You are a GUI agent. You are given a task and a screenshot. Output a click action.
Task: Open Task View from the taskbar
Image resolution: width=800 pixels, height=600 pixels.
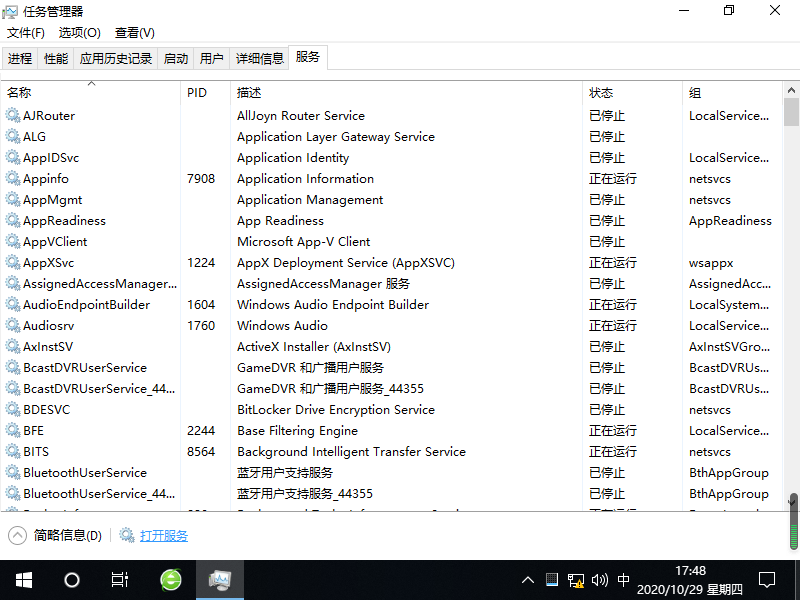click(119, 579)
